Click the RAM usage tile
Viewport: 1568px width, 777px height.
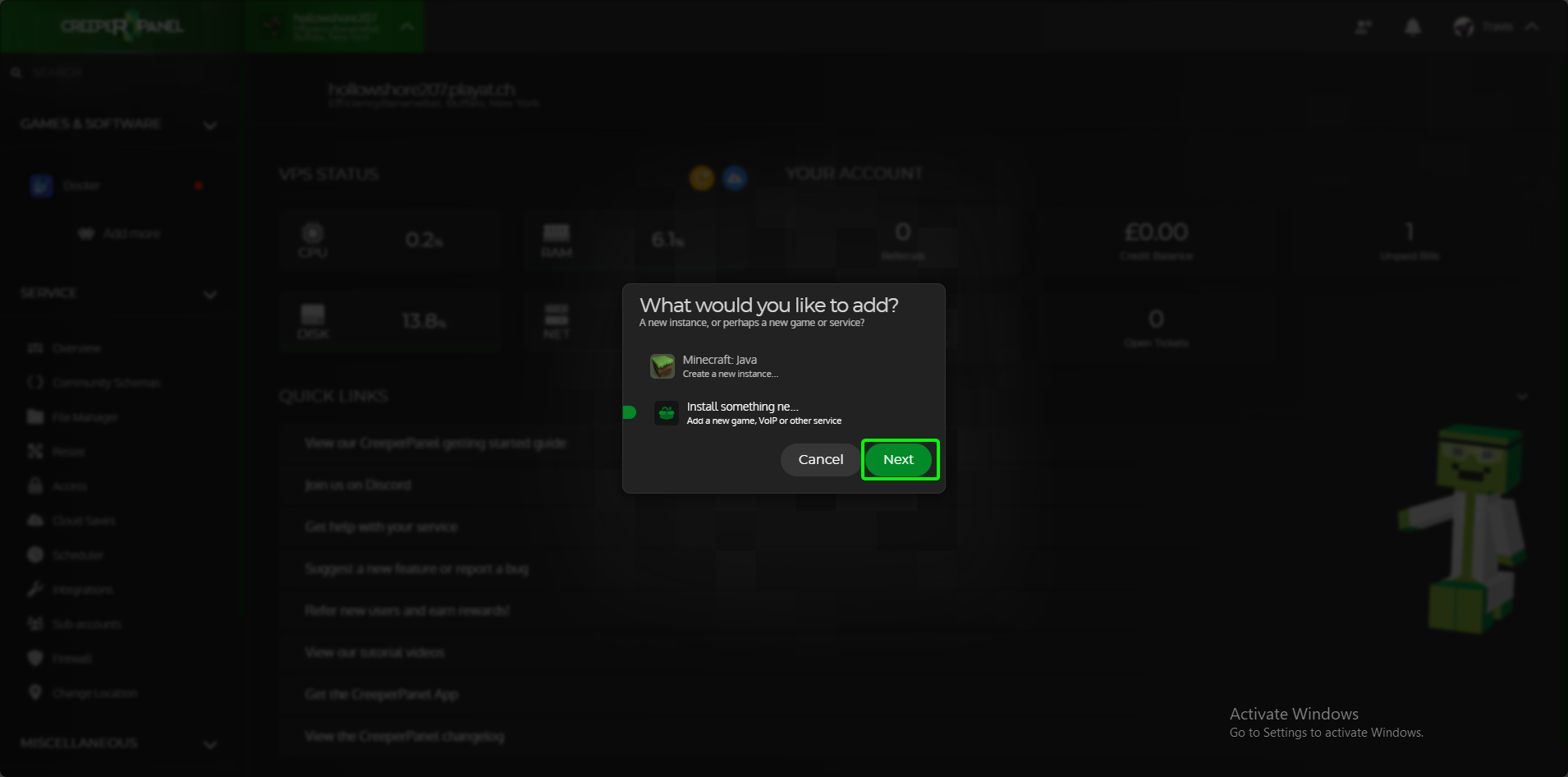pos(634,240)
